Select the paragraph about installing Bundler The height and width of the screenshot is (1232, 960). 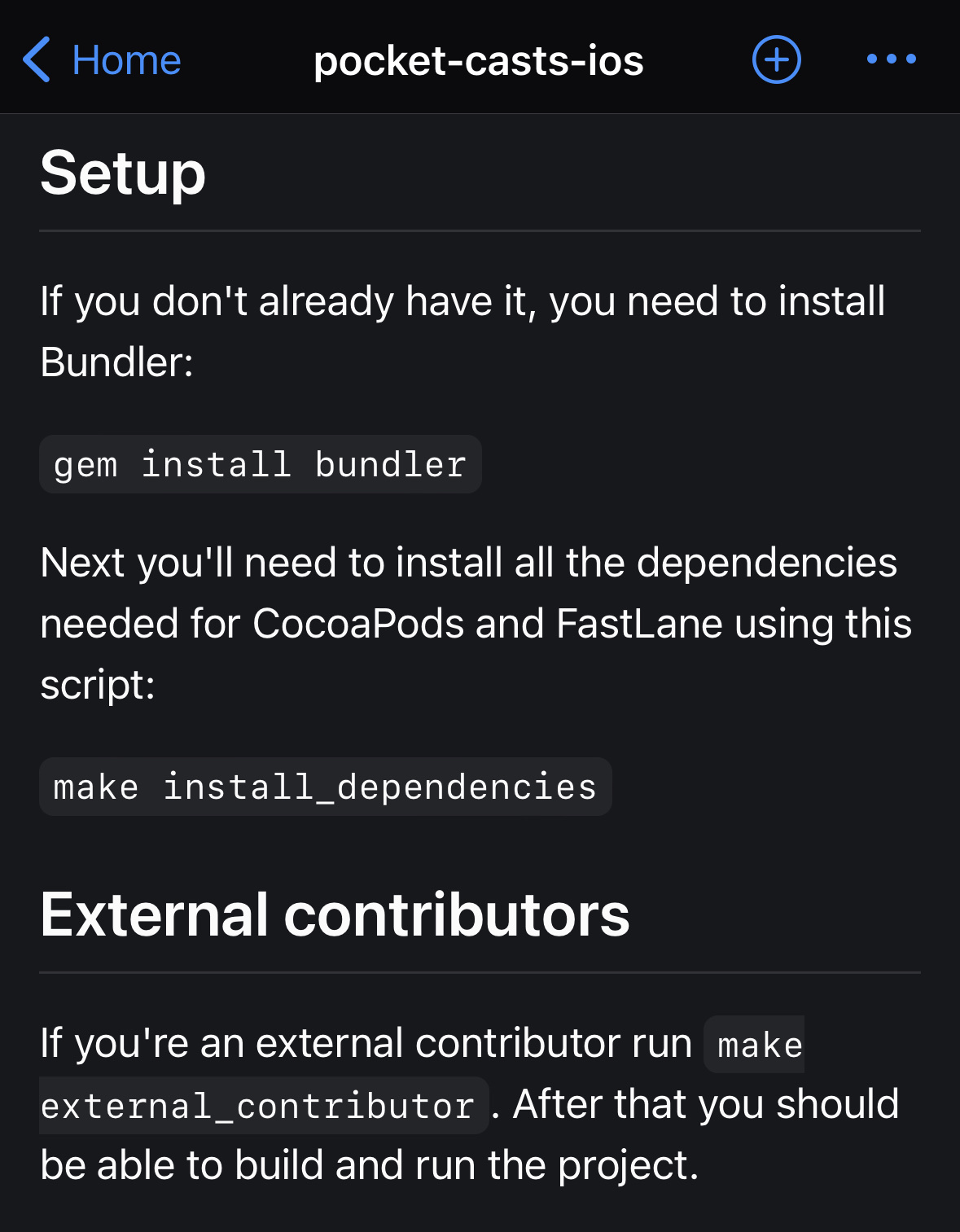(x=462, y=330)
